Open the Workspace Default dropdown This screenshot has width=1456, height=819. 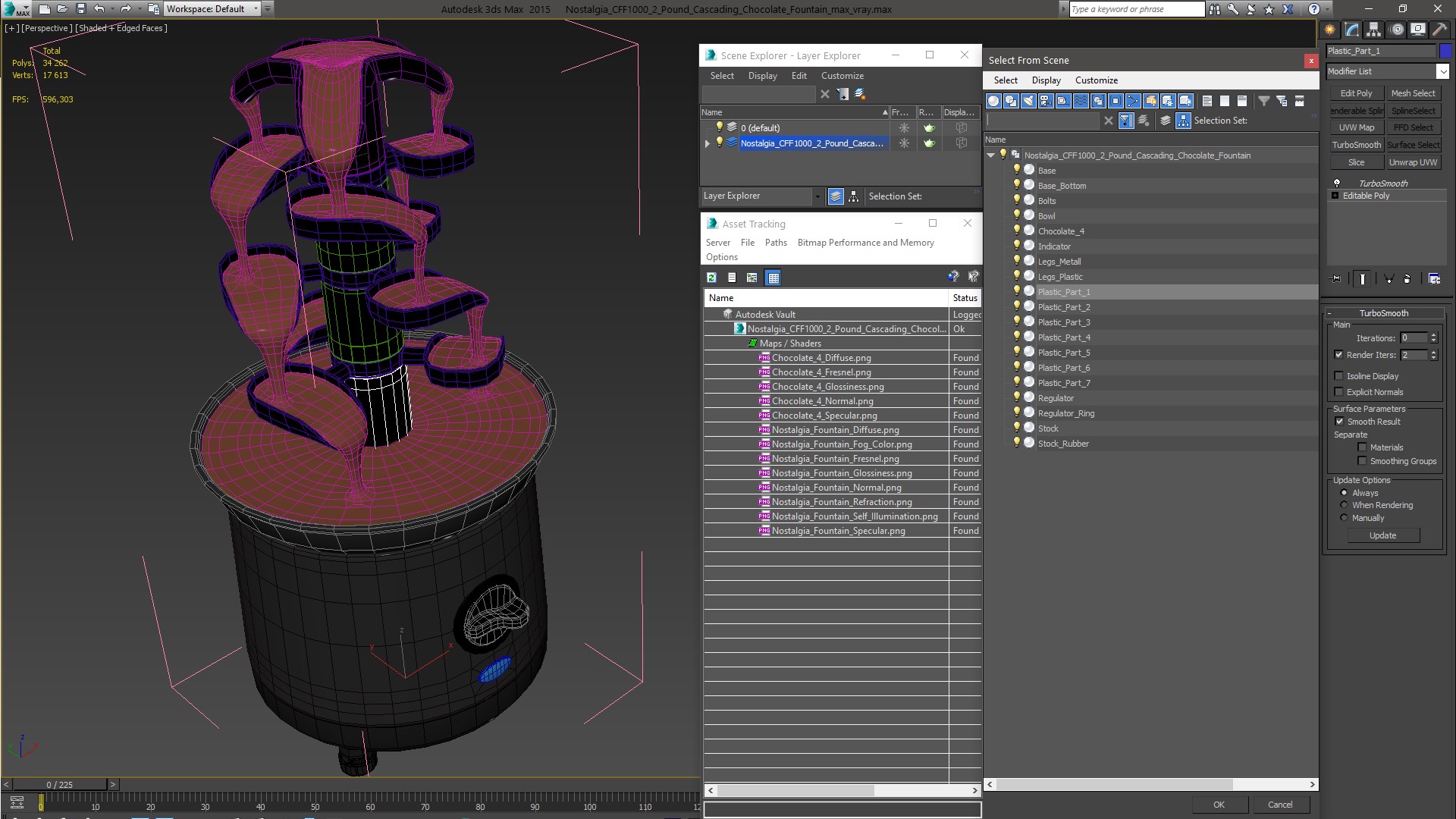coord(256,9)
